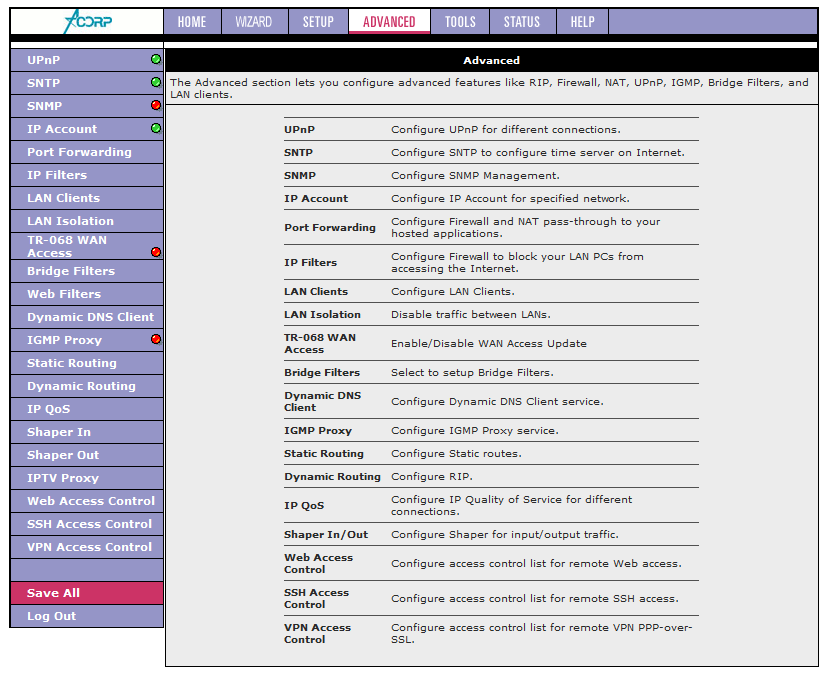Click the red SNMP status indicator
The height and width of the screenshot is (678, 836).
pos(156,106)
